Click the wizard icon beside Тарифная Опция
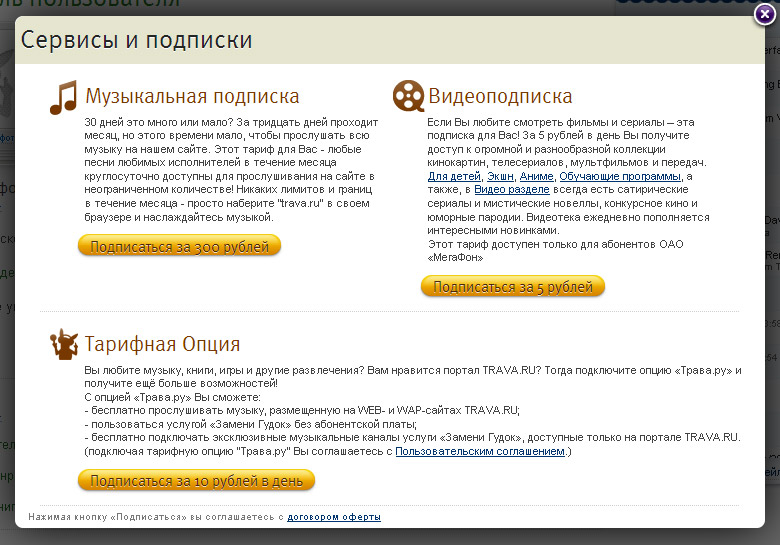Screen dimensions: 780x545 coord(63,344)
